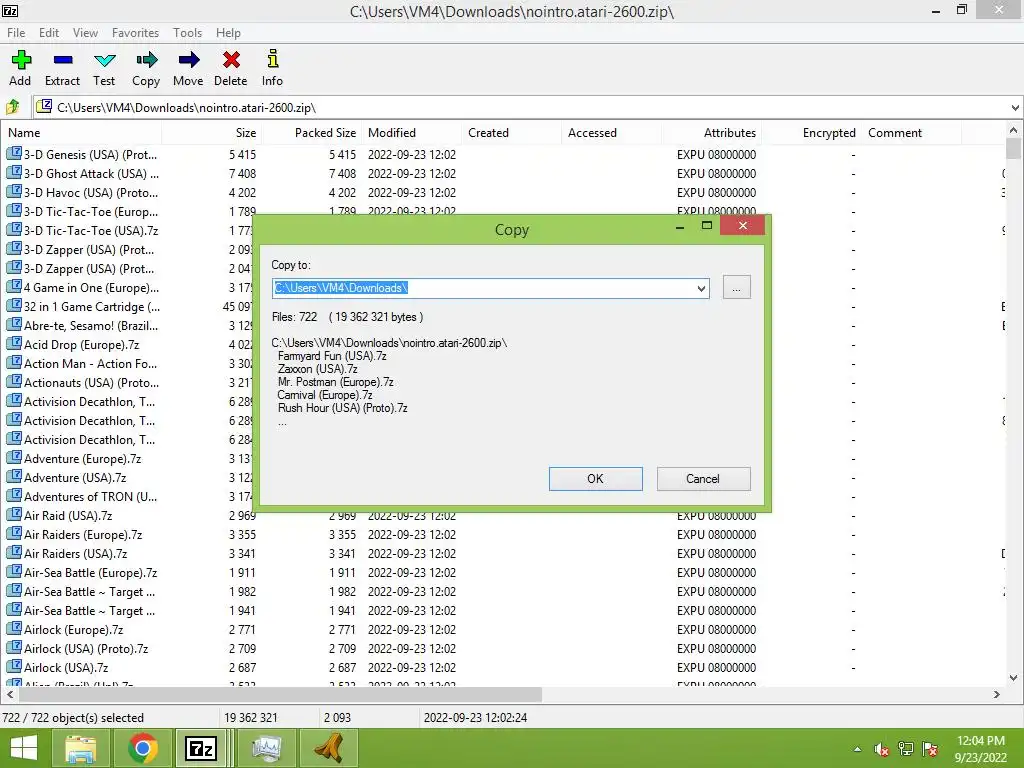
Task: Open the Help menu
Action: click(x=229, y=33)
